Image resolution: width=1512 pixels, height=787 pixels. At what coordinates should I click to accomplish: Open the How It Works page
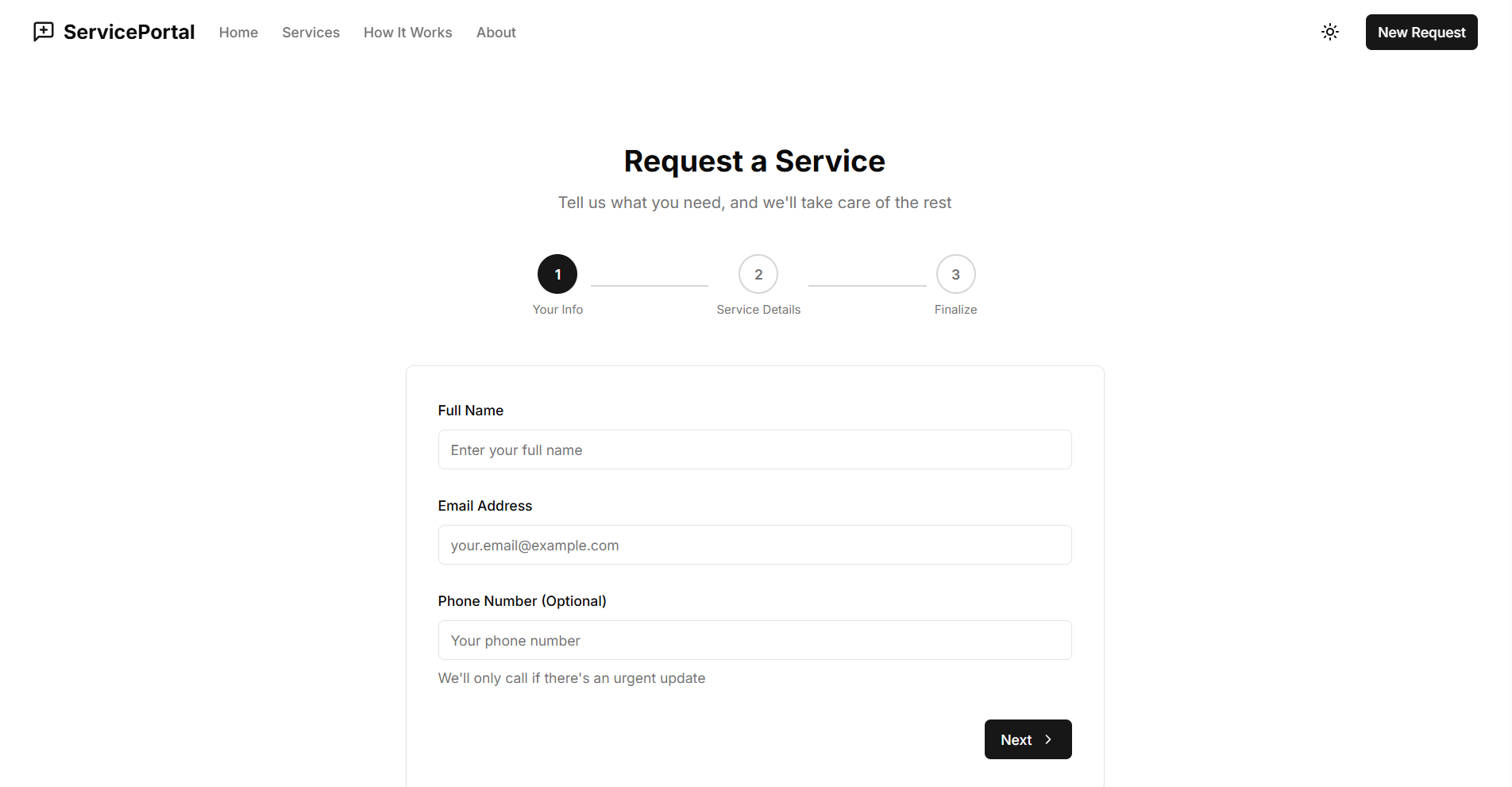[407, 33]
